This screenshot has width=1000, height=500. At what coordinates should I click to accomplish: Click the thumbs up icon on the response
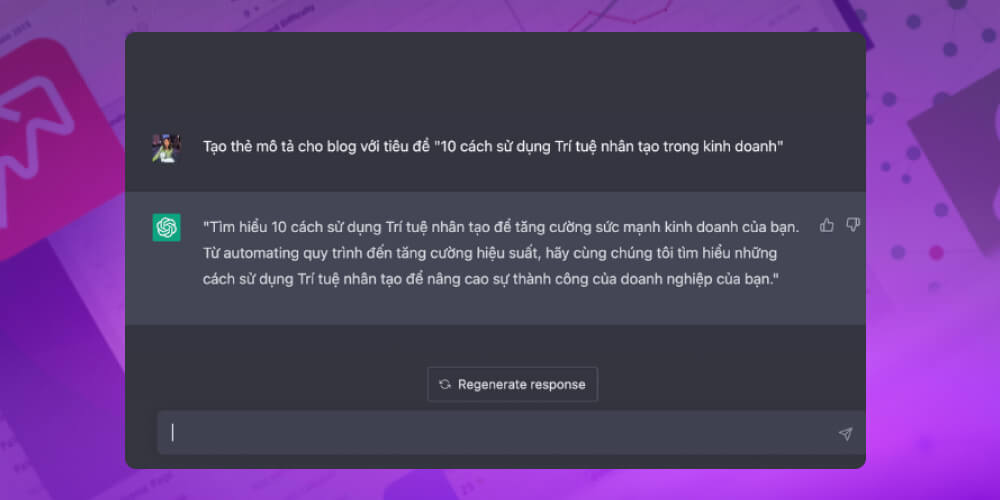pyautogui.click(x=827, y=226)
